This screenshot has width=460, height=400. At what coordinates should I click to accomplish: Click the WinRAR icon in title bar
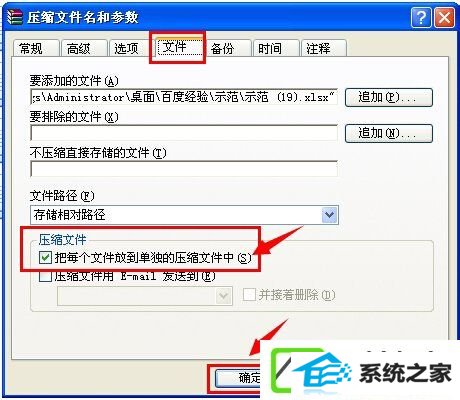click(x=15, y=17)
